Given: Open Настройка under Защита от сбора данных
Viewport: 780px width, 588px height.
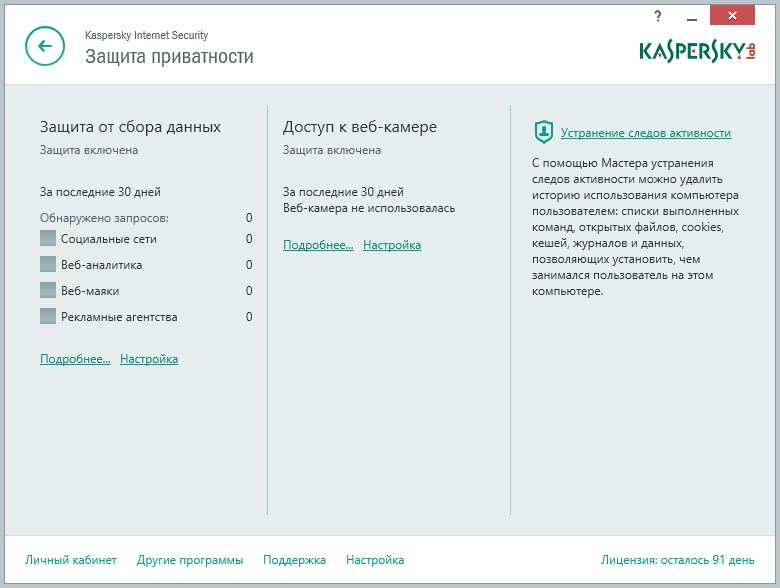Looking at the screenshot, I should pyautogui.click(x=149, y=359).
